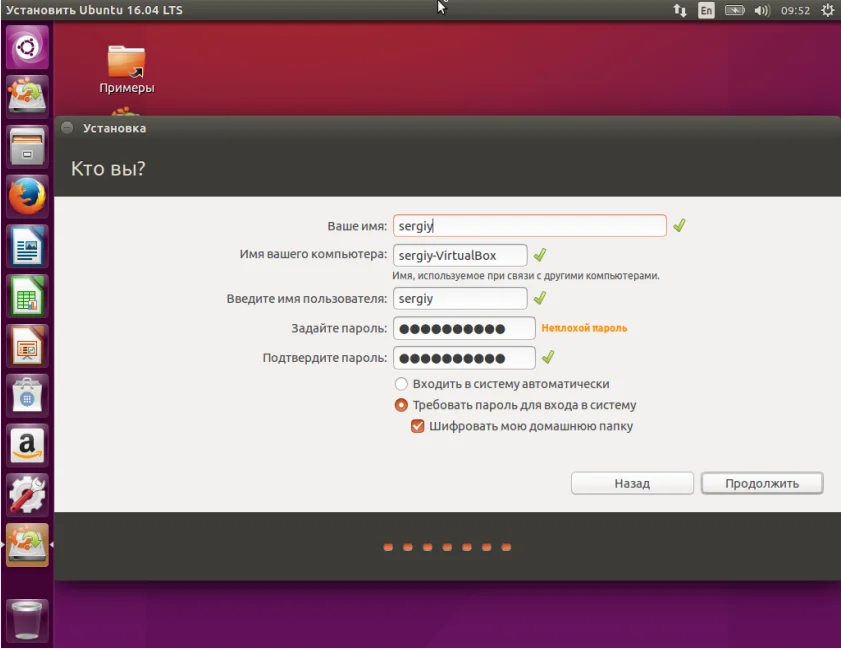Open the Amazon launcher icon
Image resolution: width=841 pixels, height=649 pixels.
tap(27, 446)
